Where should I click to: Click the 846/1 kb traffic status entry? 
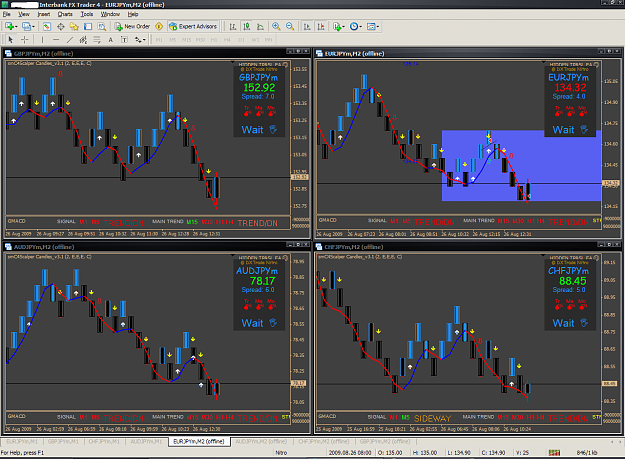586,453
